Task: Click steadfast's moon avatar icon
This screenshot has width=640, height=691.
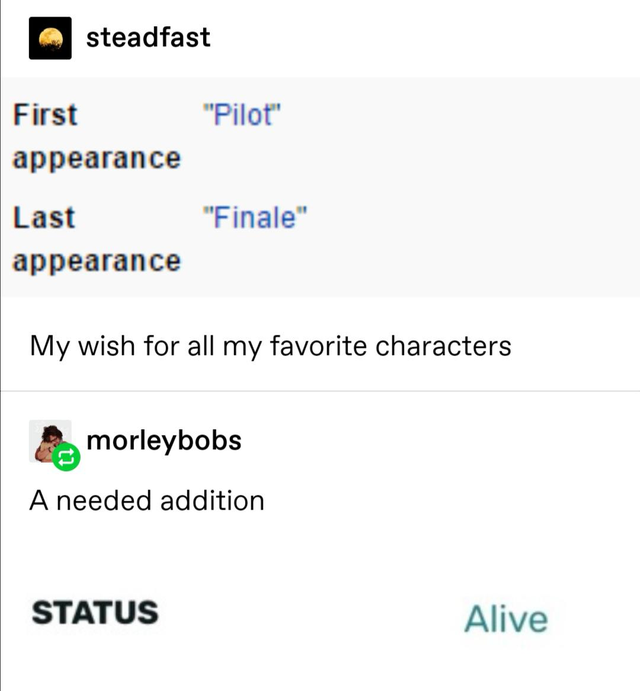Action: 50,38
